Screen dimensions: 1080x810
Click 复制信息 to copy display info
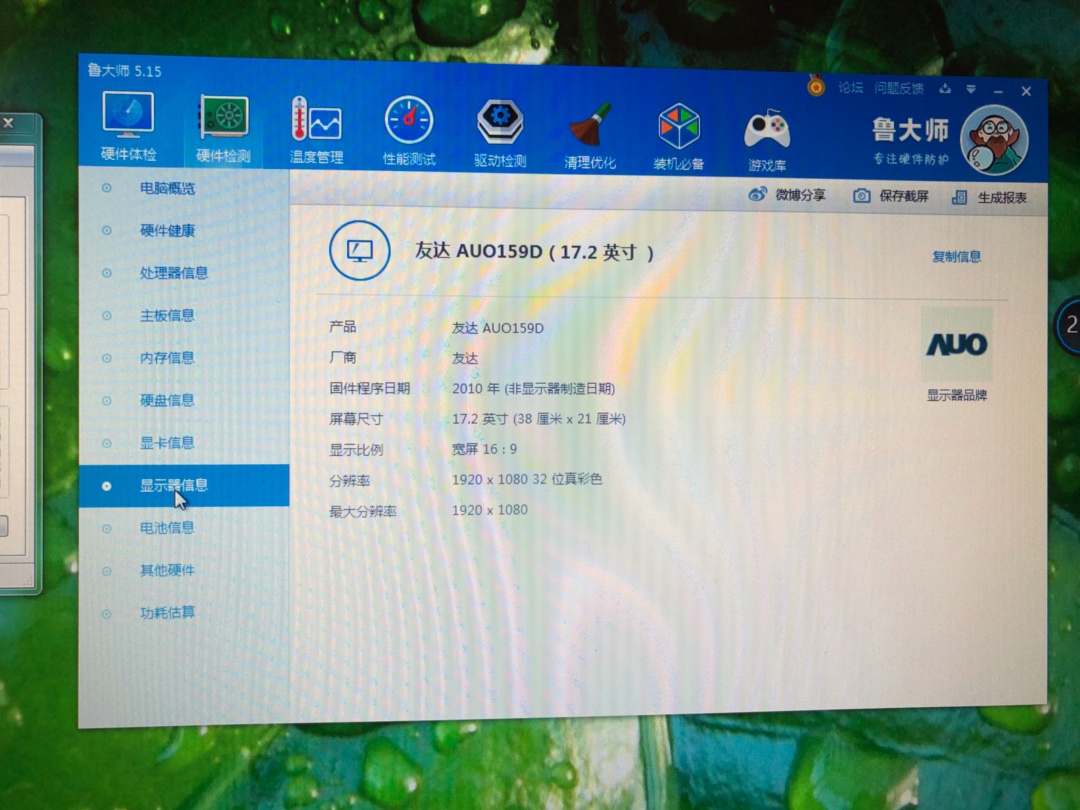956,257
